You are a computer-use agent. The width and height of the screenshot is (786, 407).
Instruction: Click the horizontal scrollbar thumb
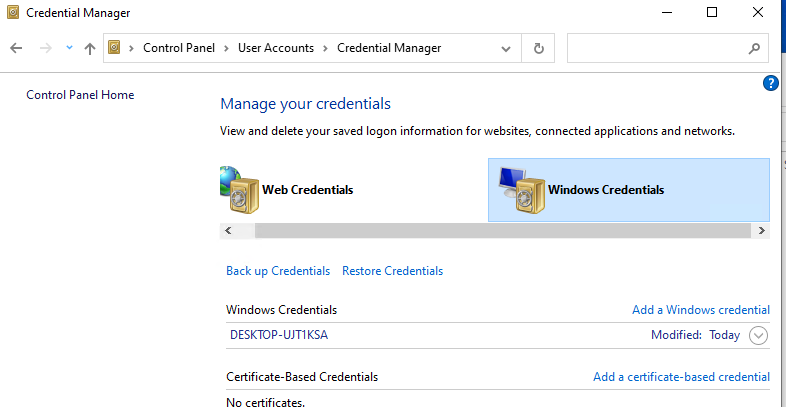503,231
